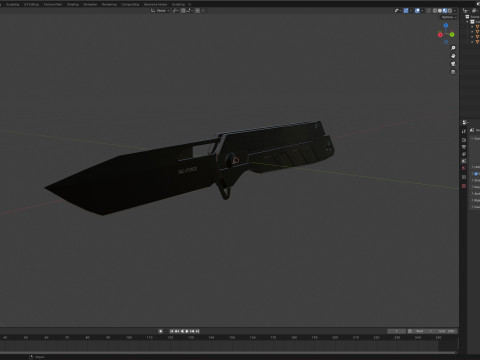Viewport: 480px width, 360px height.
Task: Click jump to previous keyframe button
Action: 177,331
